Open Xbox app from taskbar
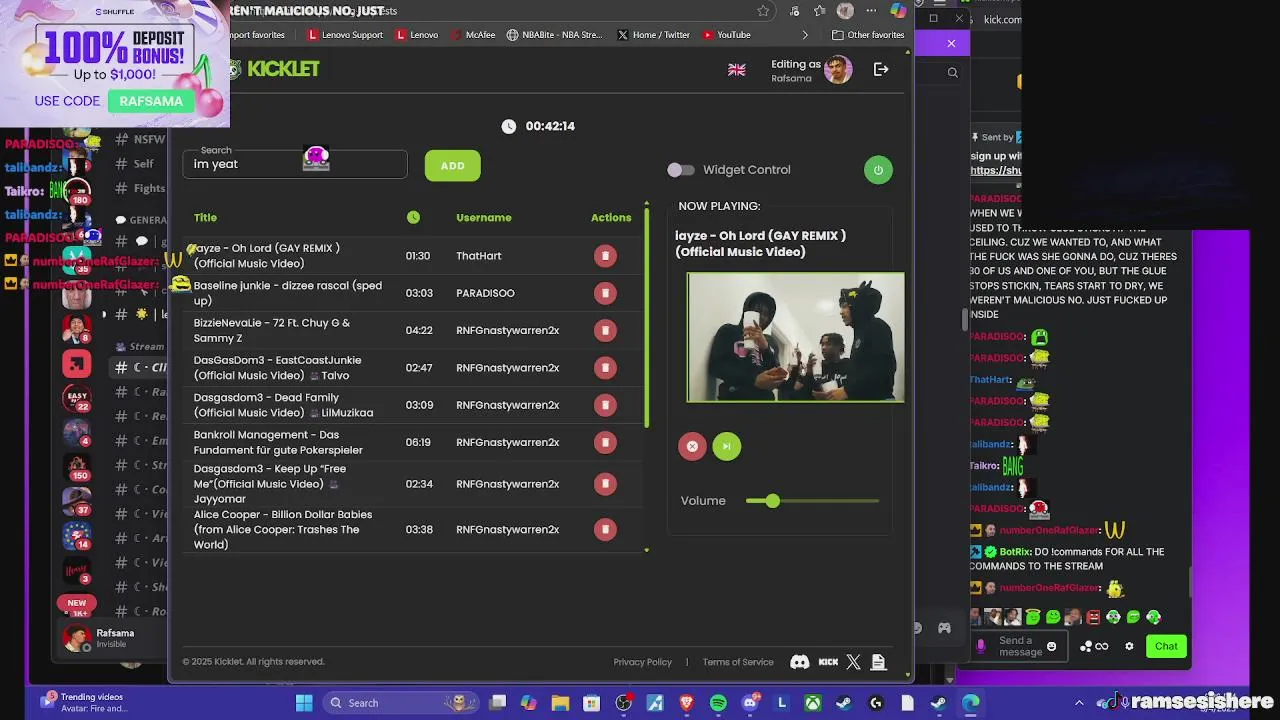Viewport: 1280px width, 720px height. (x=814, y=703)
